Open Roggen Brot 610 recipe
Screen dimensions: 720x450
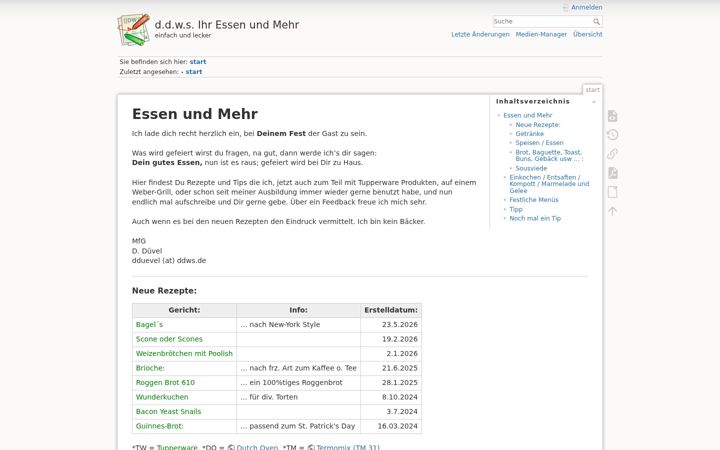coord(165,382)
